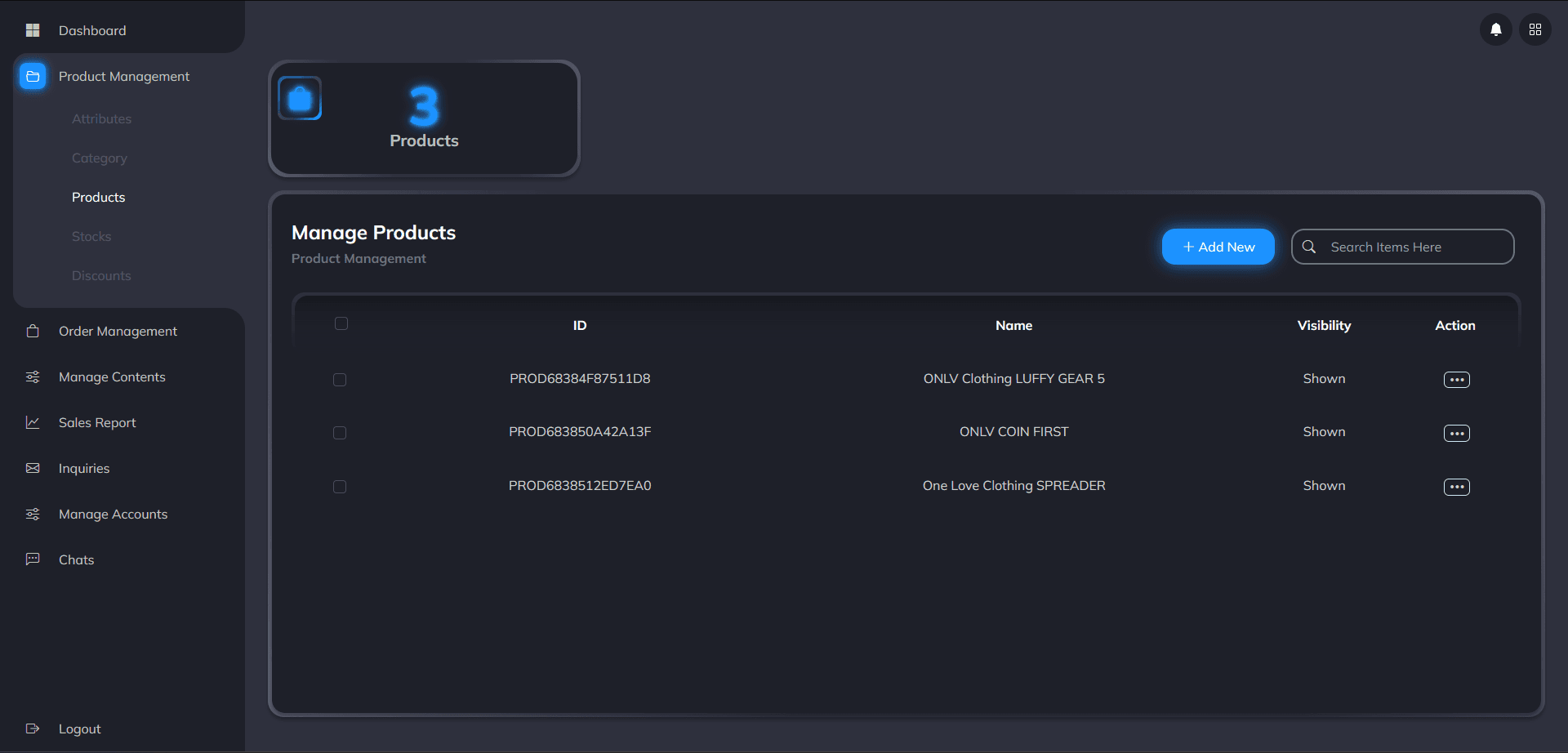Click the Inquiries envelope icon
1568x753 pixels.
(x=33, y=468)
